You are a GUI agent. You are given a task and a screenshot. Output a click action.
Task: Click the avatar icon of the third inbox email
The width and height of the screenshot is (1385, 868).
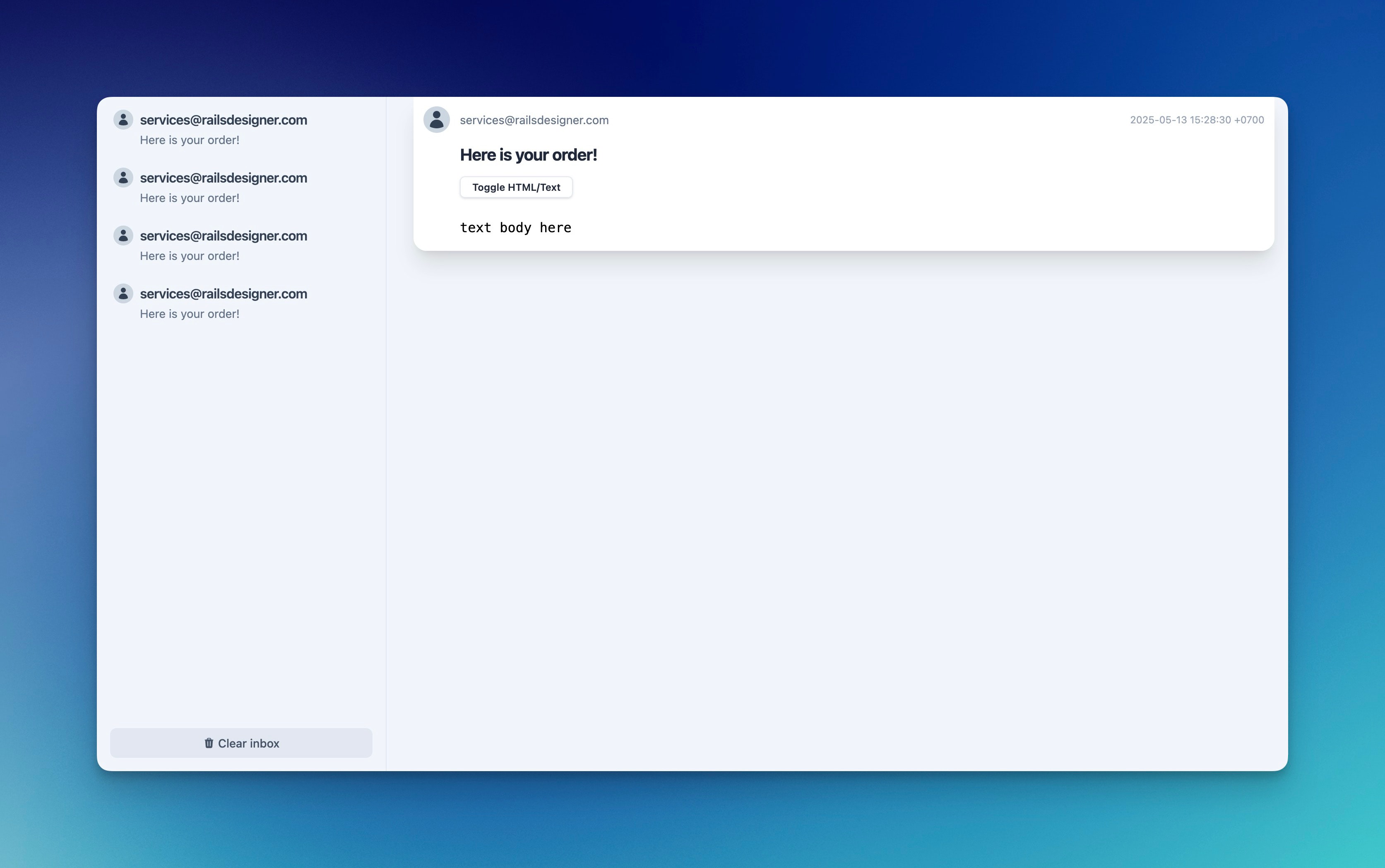[x=123, y=236]
